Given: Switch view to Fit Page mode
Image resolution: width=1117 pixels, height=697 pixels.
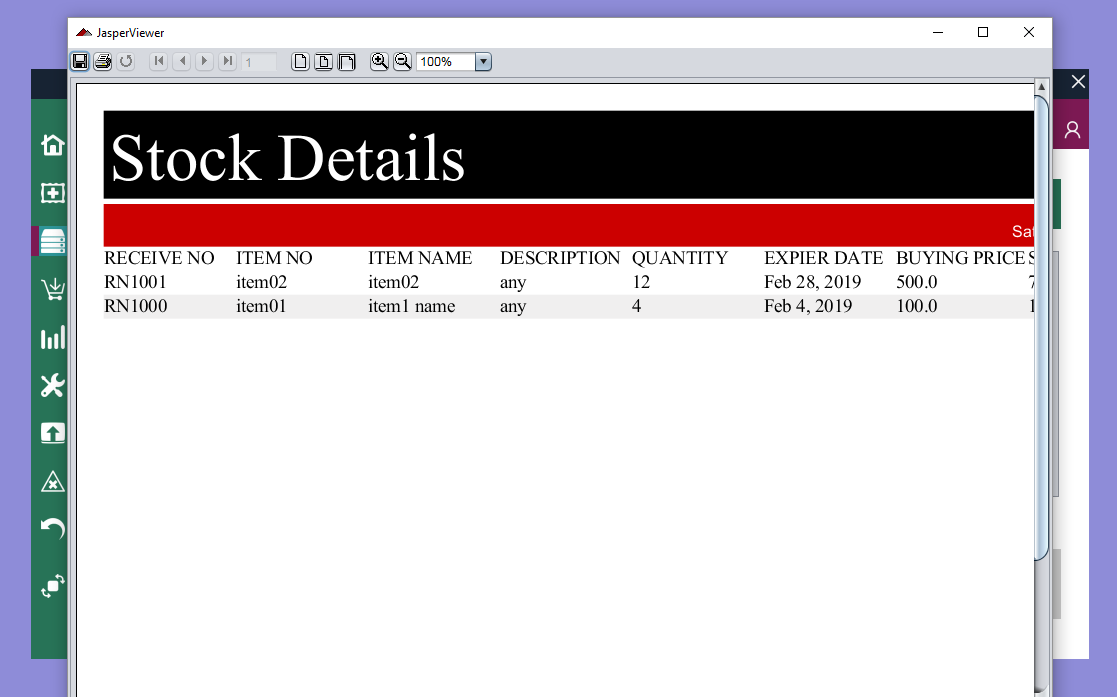Looking at the screenshot, I should (323, 61).
